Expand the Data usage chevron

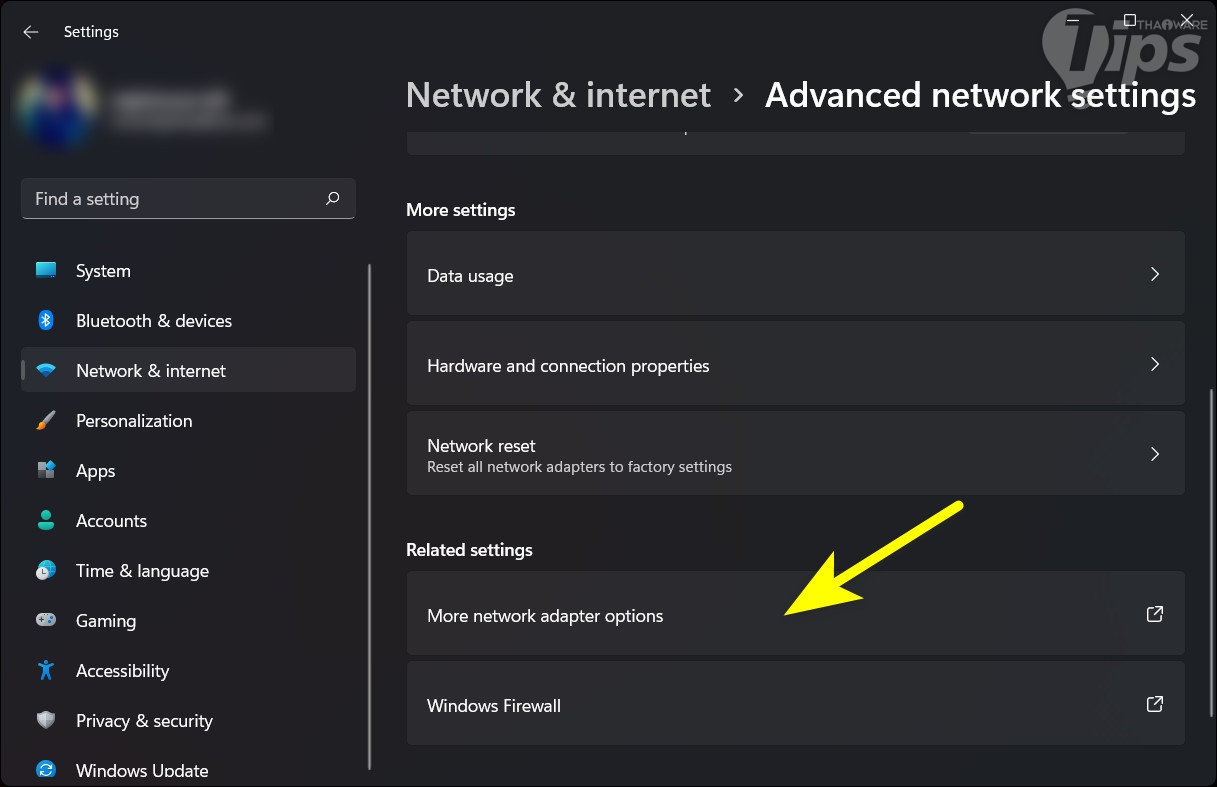click(1155, 274)
